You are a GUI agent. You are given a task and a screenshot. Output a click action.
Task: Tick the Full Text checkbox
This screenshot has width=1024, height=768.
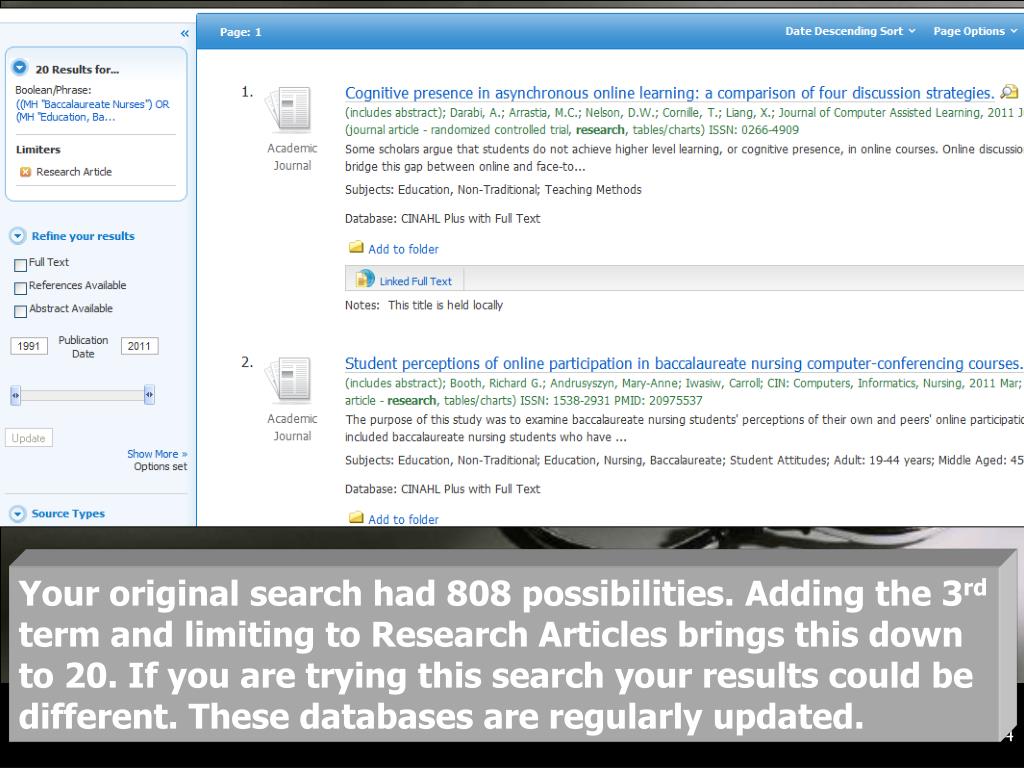20,264
